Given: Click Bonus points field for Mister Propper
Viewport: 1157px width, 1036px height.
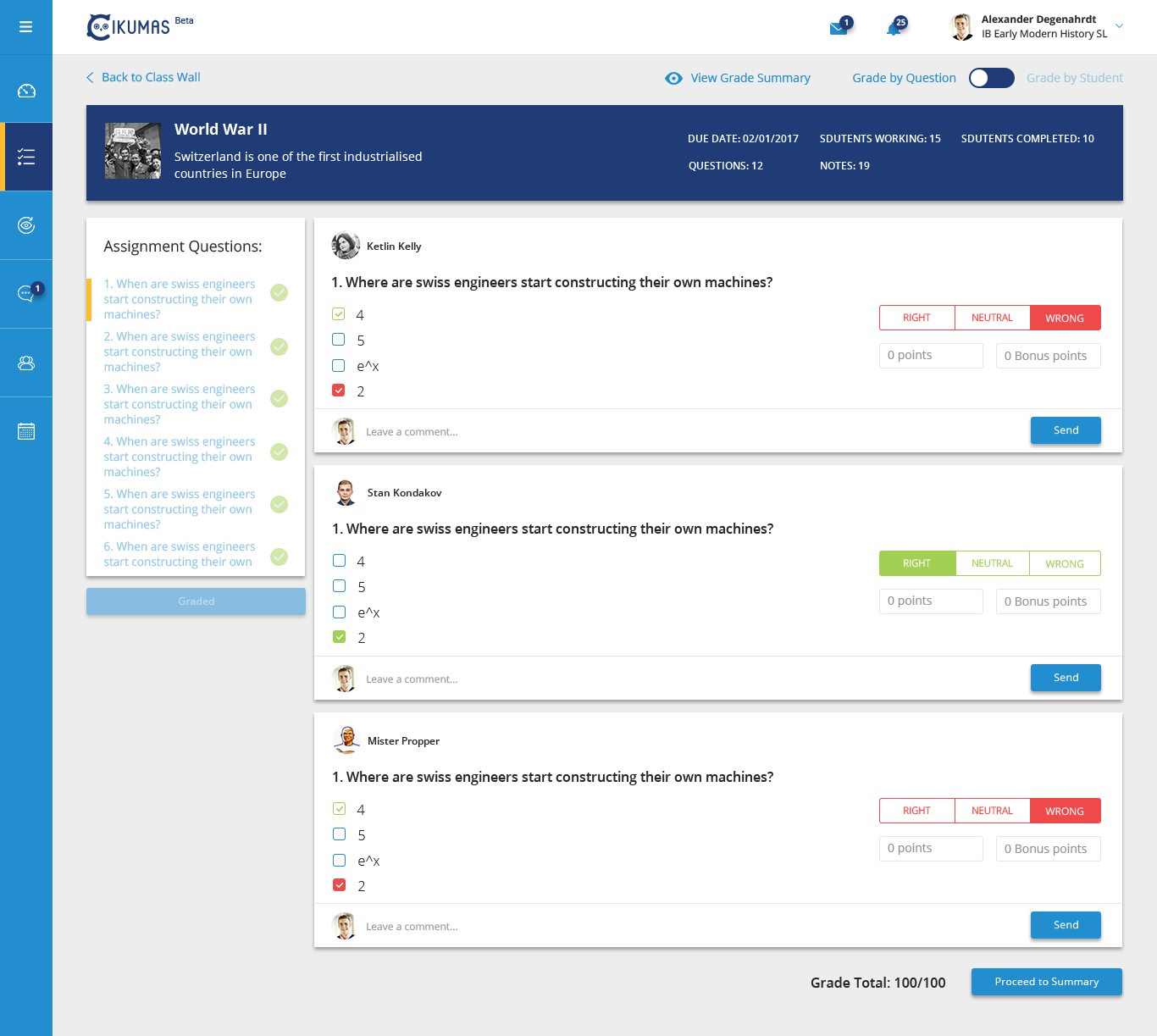Looking at the screenshot, I should point(1048,849).
